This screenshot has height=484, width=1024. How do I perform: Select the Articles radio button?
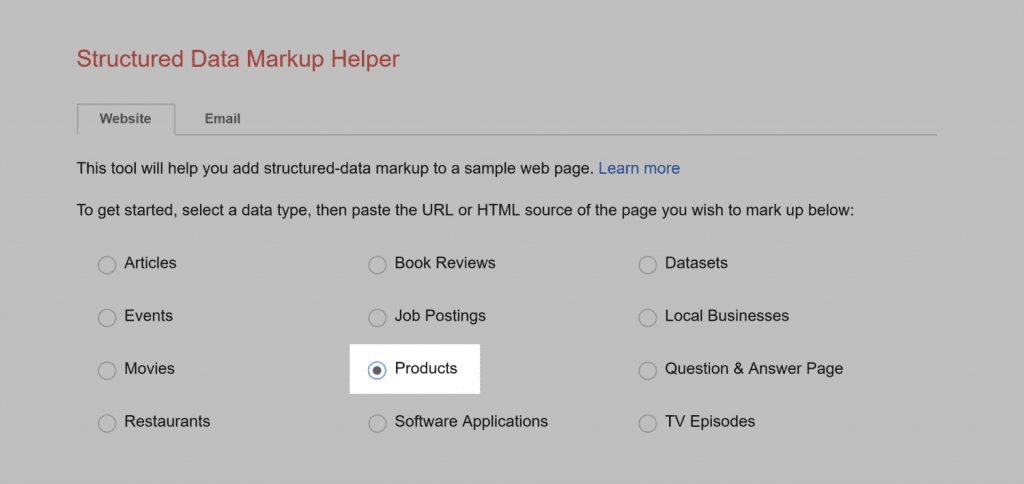(x=107, y=265)
